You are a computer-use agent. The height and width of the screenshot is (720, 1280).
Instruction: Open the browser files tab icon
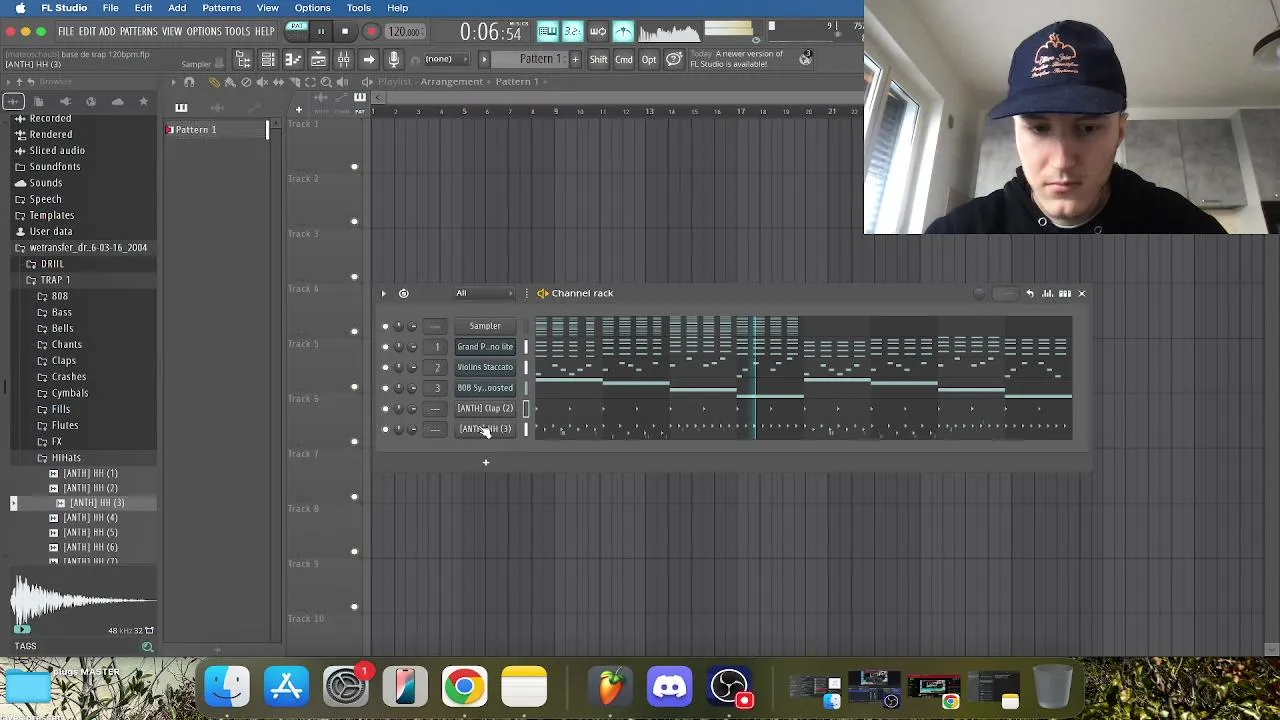(38, 101)
